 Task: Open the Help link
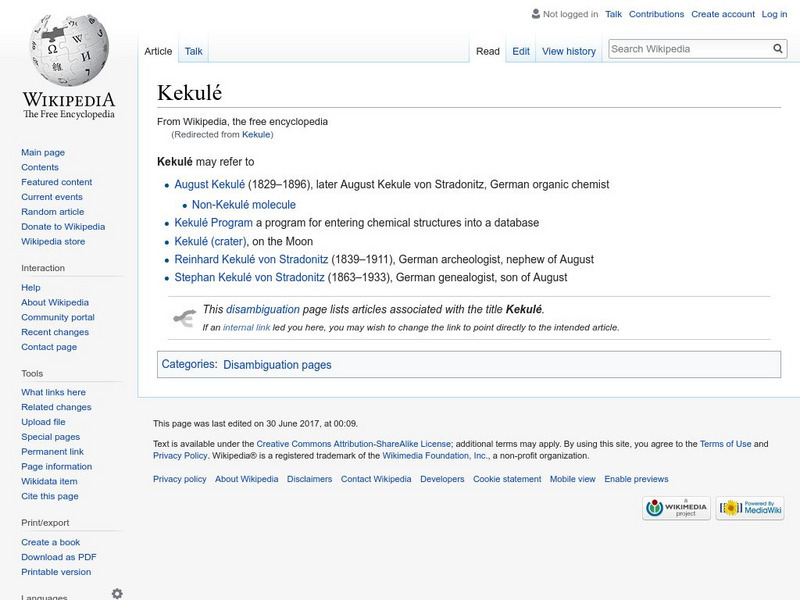point(31,288)
